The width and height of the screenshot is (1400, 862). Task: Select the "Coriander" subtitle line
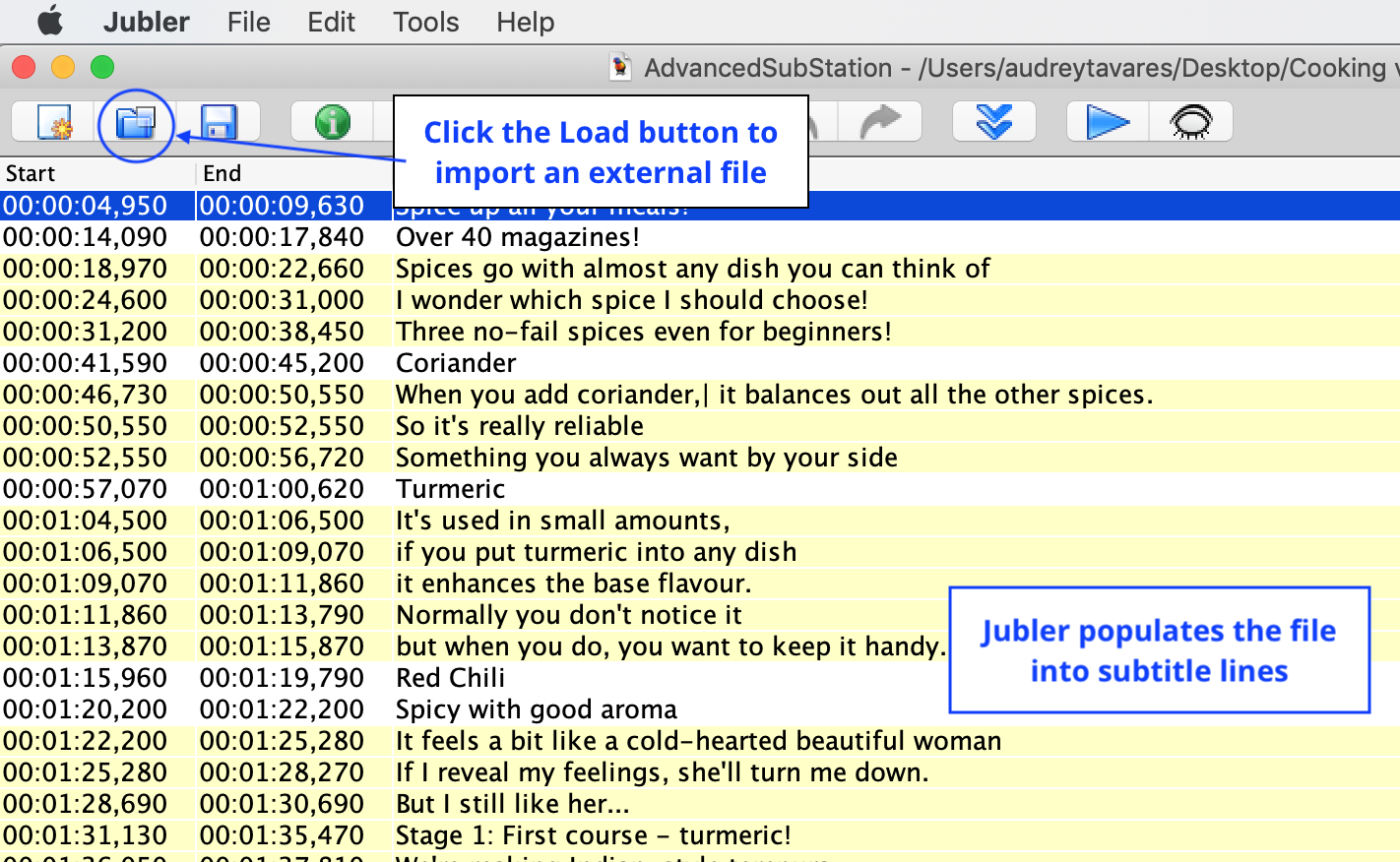pos(456,363)
